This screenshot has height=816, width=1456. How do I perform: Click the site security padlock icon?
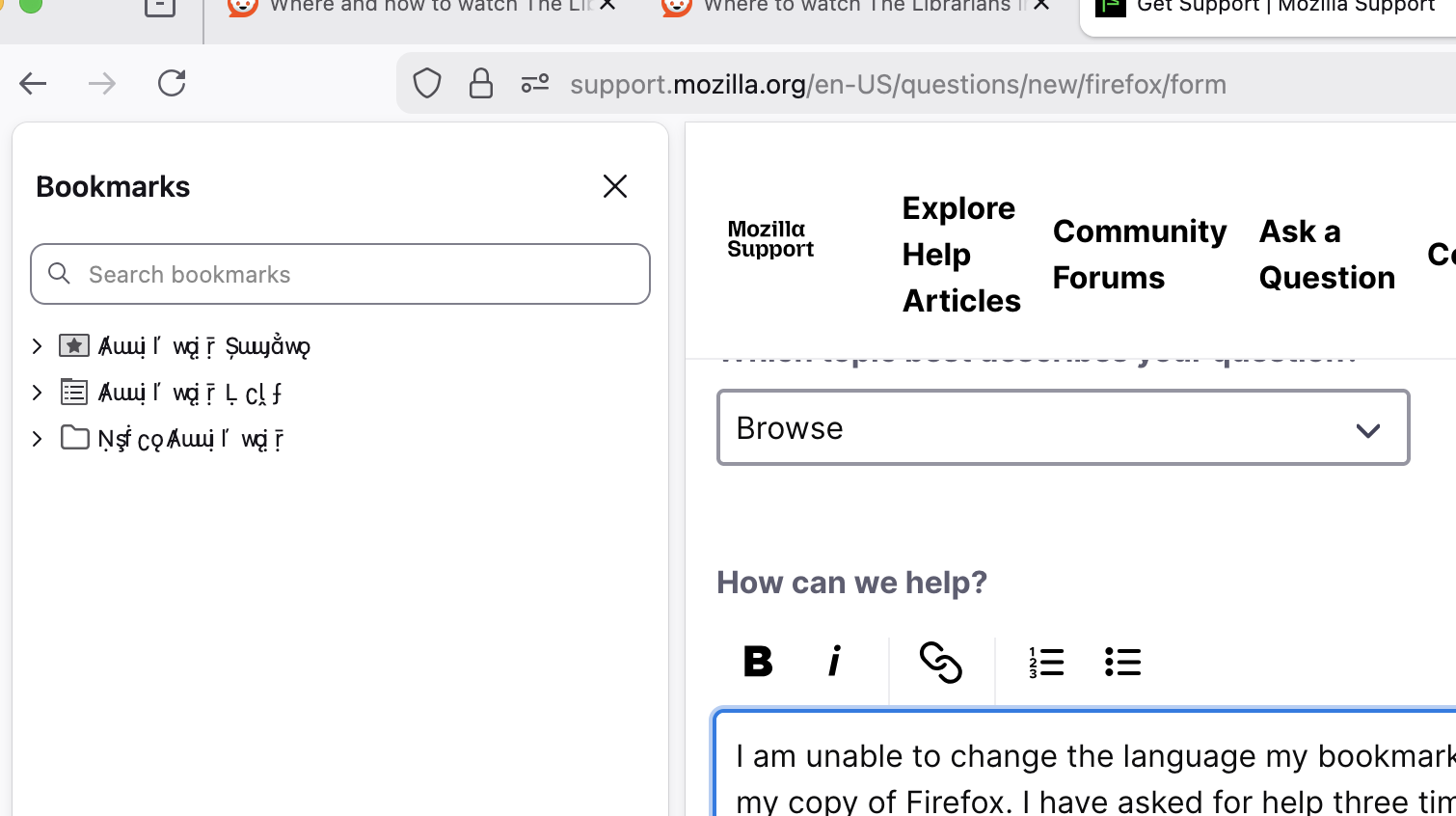[x=480, y=84]
